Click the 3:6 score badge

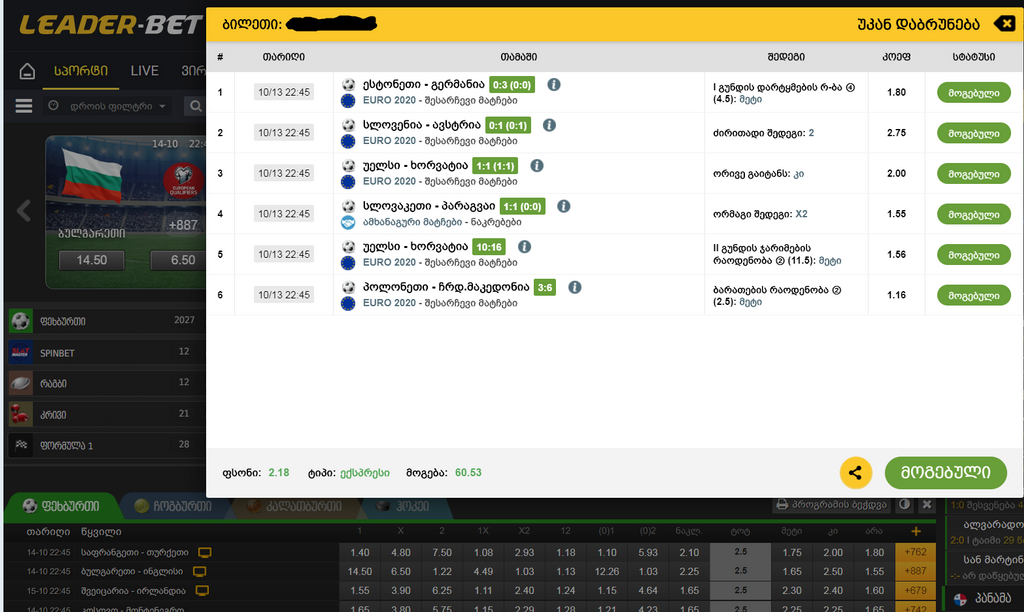pyautogui.click(x=545, y=287)
